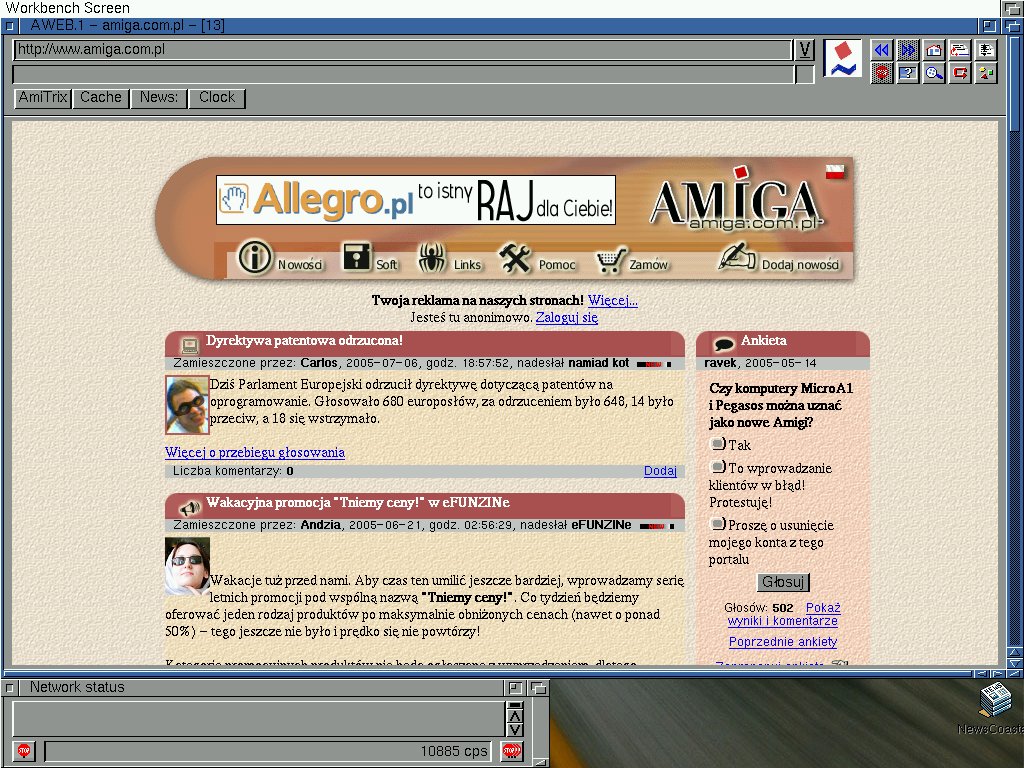Click the AMIGA amiga.com.pl logo
The height and width of the screenshot is (768, 1024).
coord(736,201)
